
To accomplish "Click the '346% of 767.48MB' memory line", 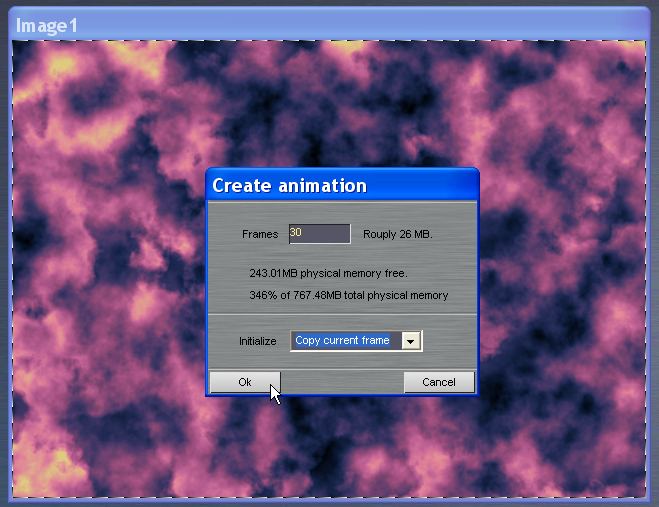I will [348, 296].
